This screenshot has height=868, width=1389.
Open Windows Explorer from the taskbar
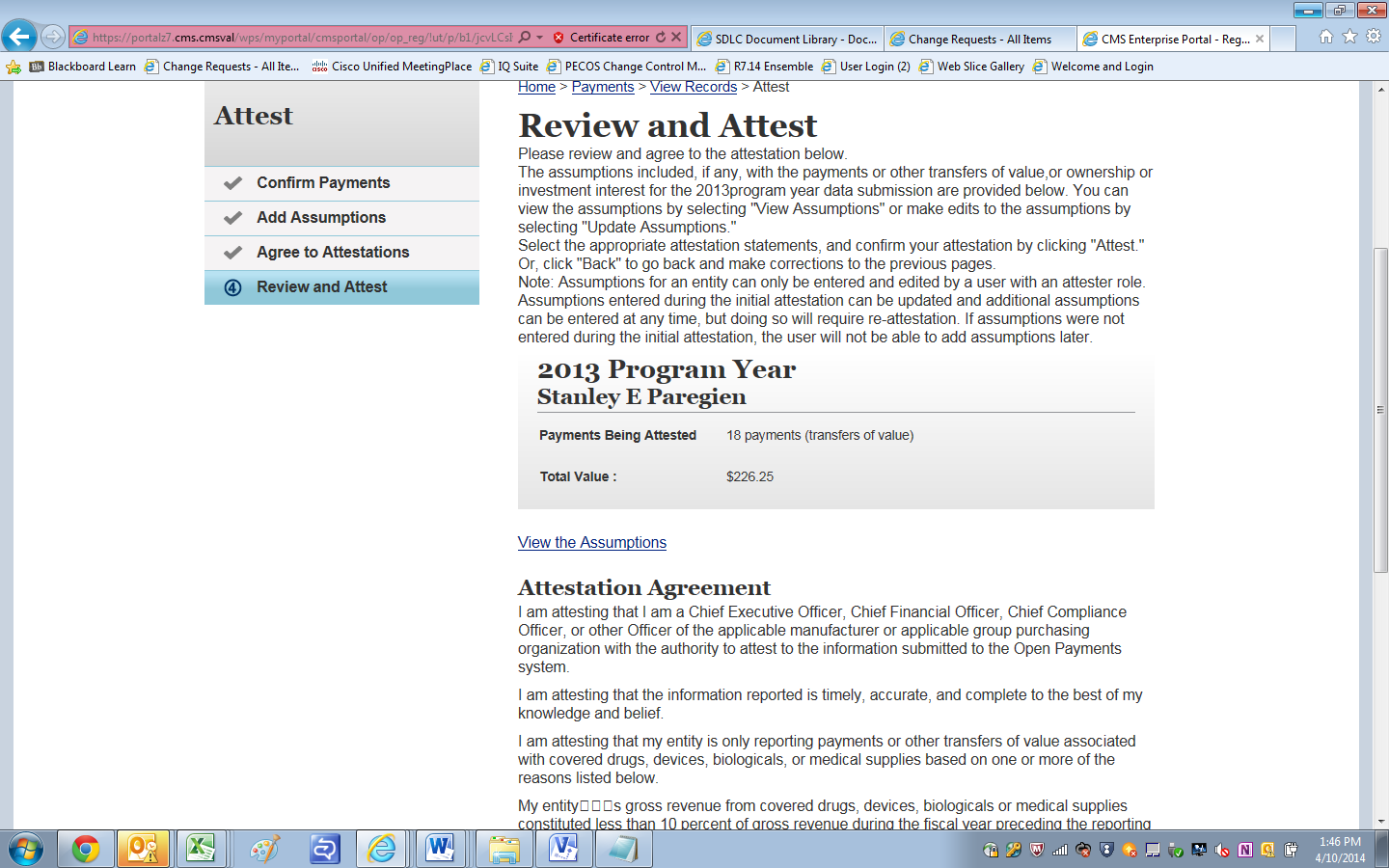[x=504, y=849]
